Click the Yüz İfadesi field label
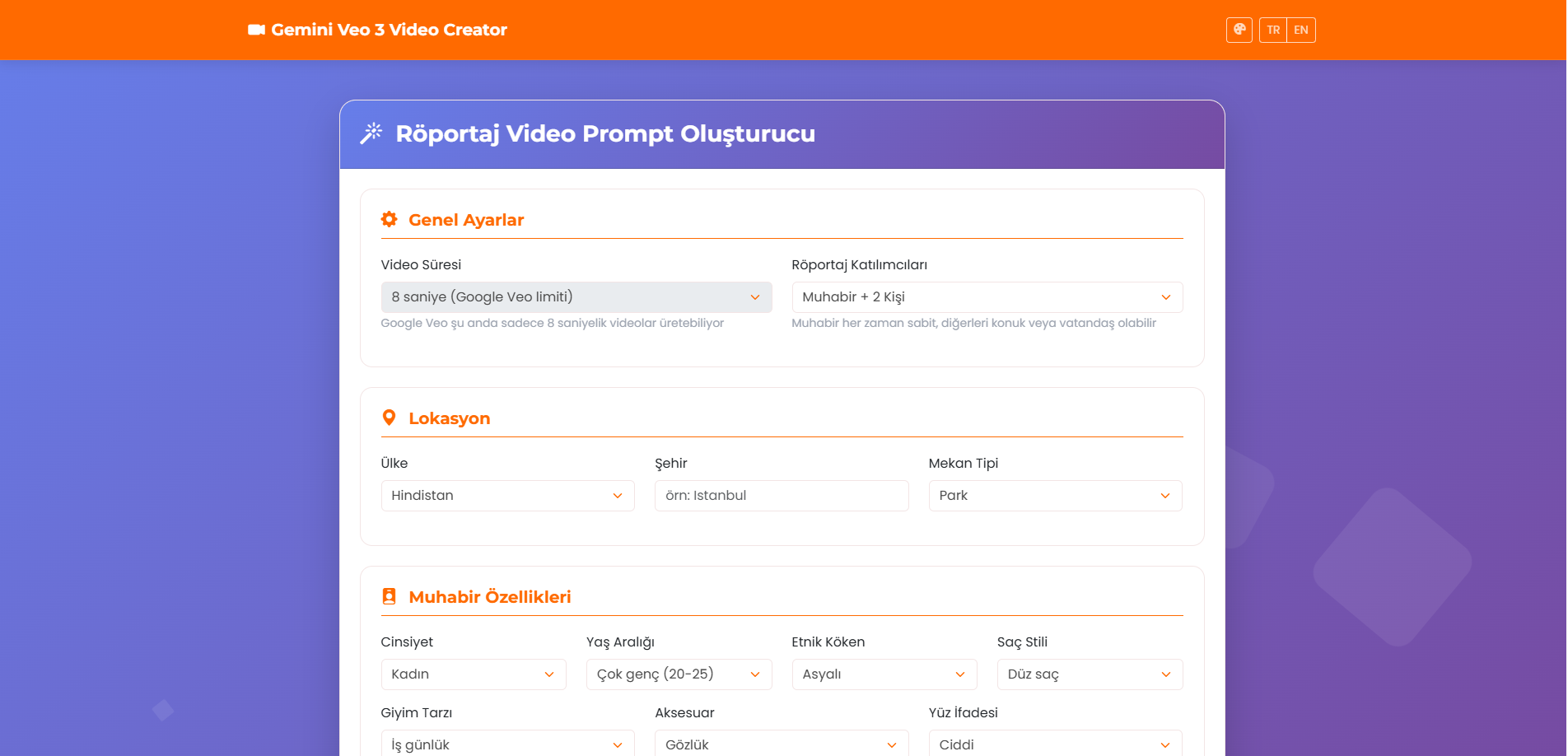The height and width of the screenshot is (756, 1568). [964, 712]
